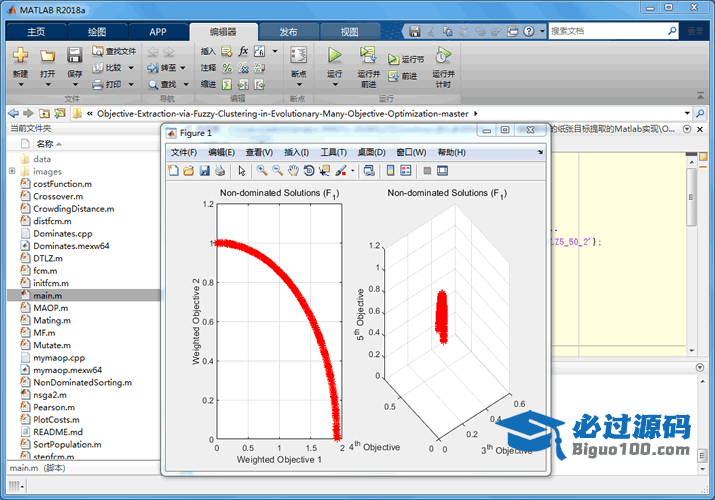The width and height of the screenshot is (715, 500).
Task: Click the fx insert function icon
Action: coord(243,51)
